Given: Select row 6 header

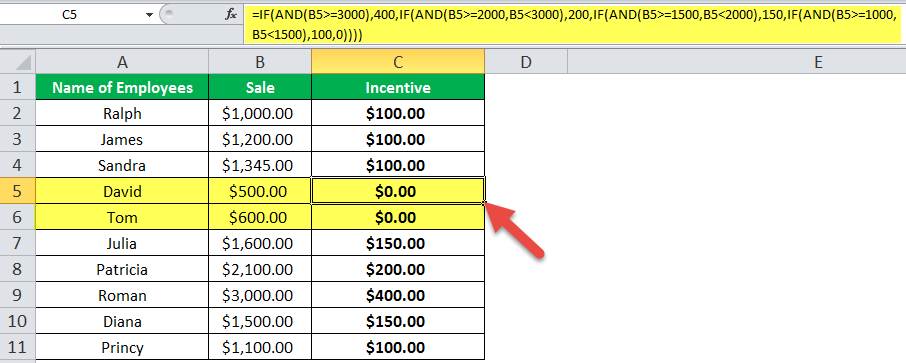Looking at the screenshot, I should click(x=18, y=217).
